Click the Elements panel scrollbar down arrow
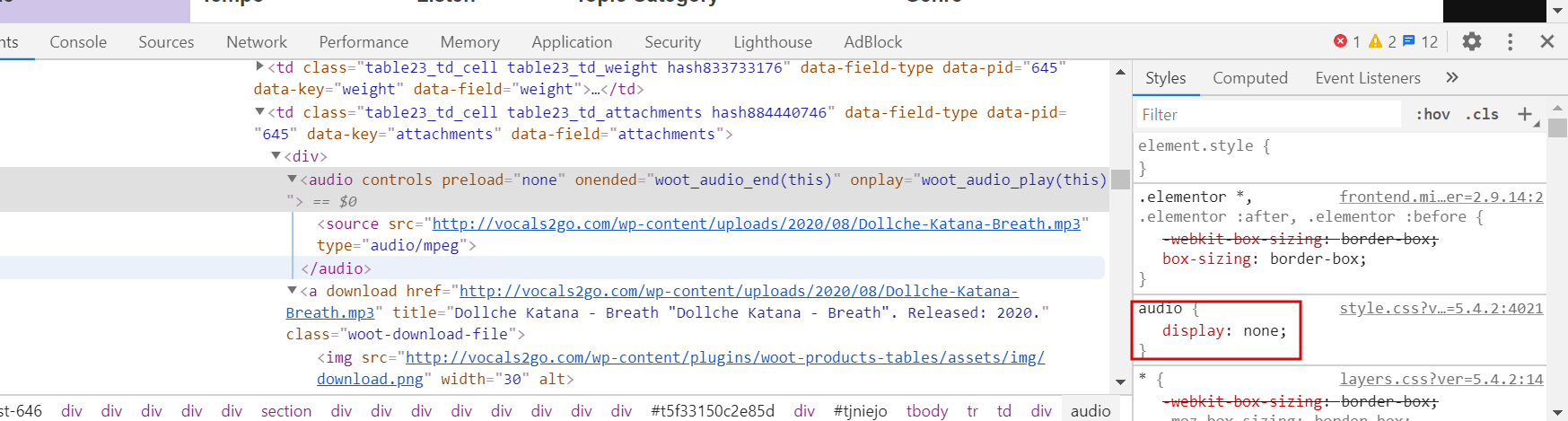1568x421 pixels. coord(1120,382)
